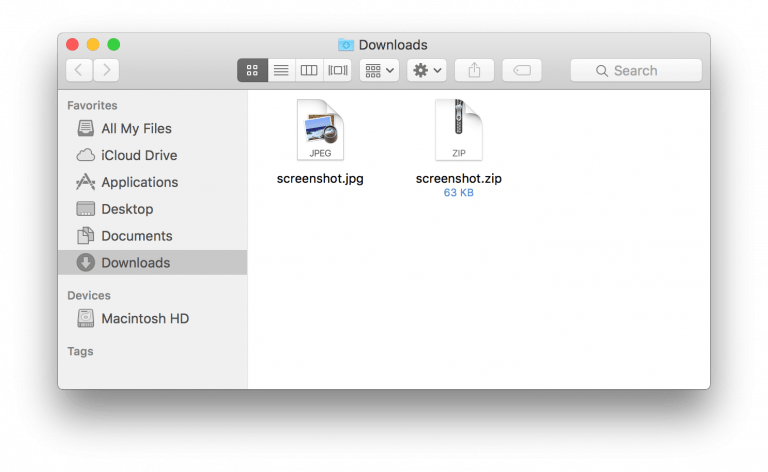The height and width of the screenshot is (472, 768).
Task: Switch to Cover Flow view
Action: [x=337, y=71]
